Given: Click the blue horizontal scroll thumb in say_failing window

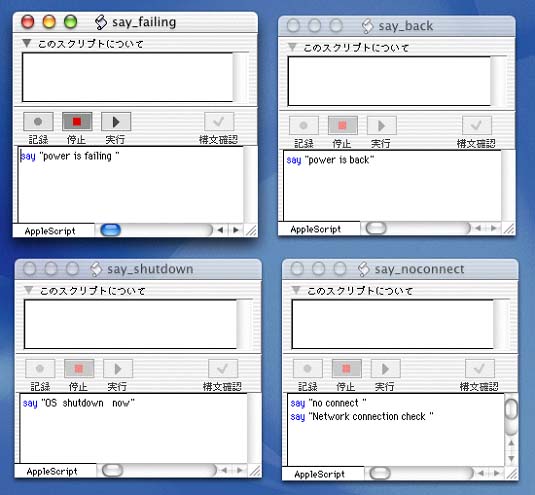Looking at the screenshot, I should point(111,230).
